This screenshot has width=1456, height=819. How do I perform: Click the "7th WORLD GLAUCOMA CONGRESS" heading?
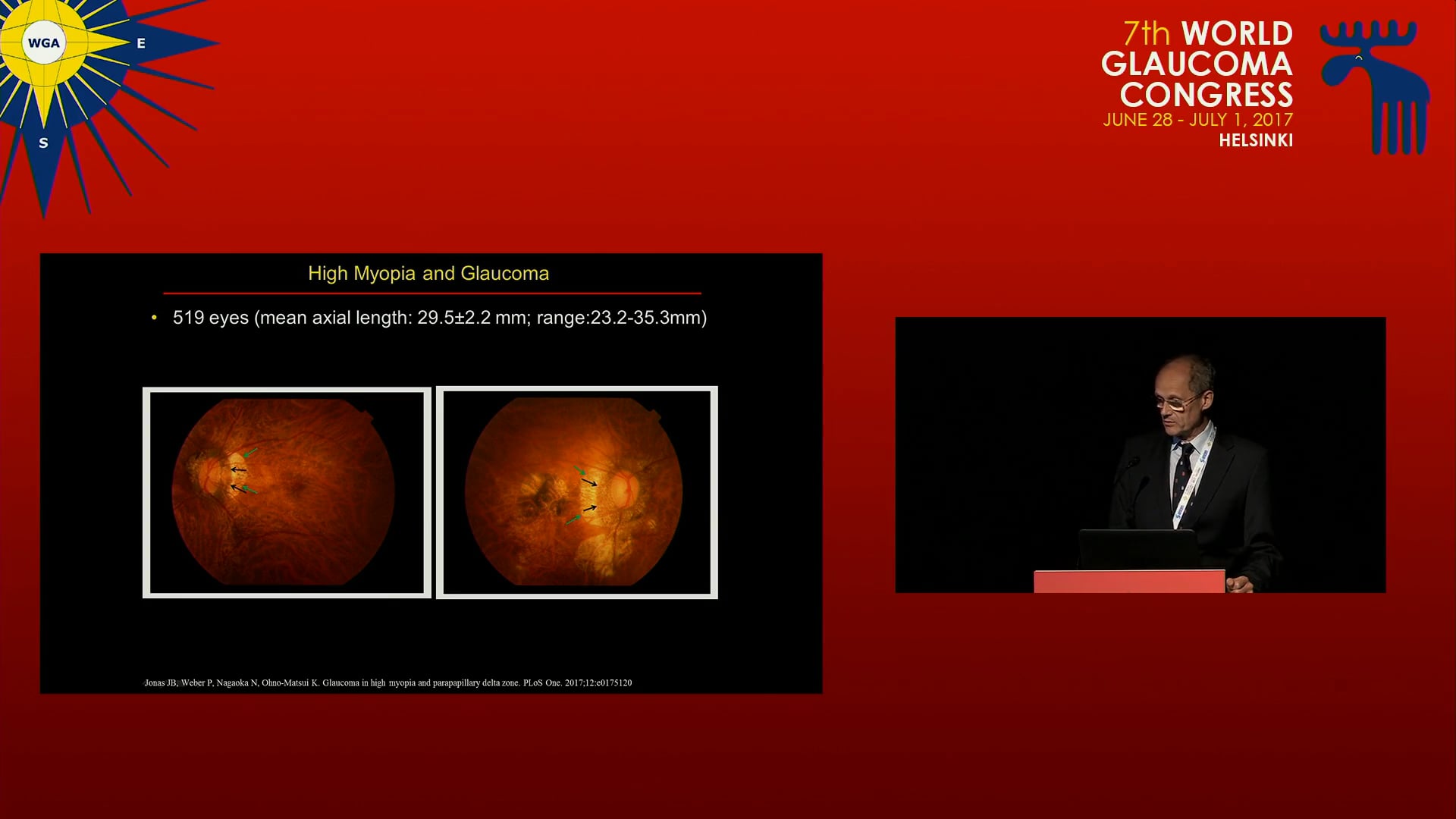(x=1197, y=64)
